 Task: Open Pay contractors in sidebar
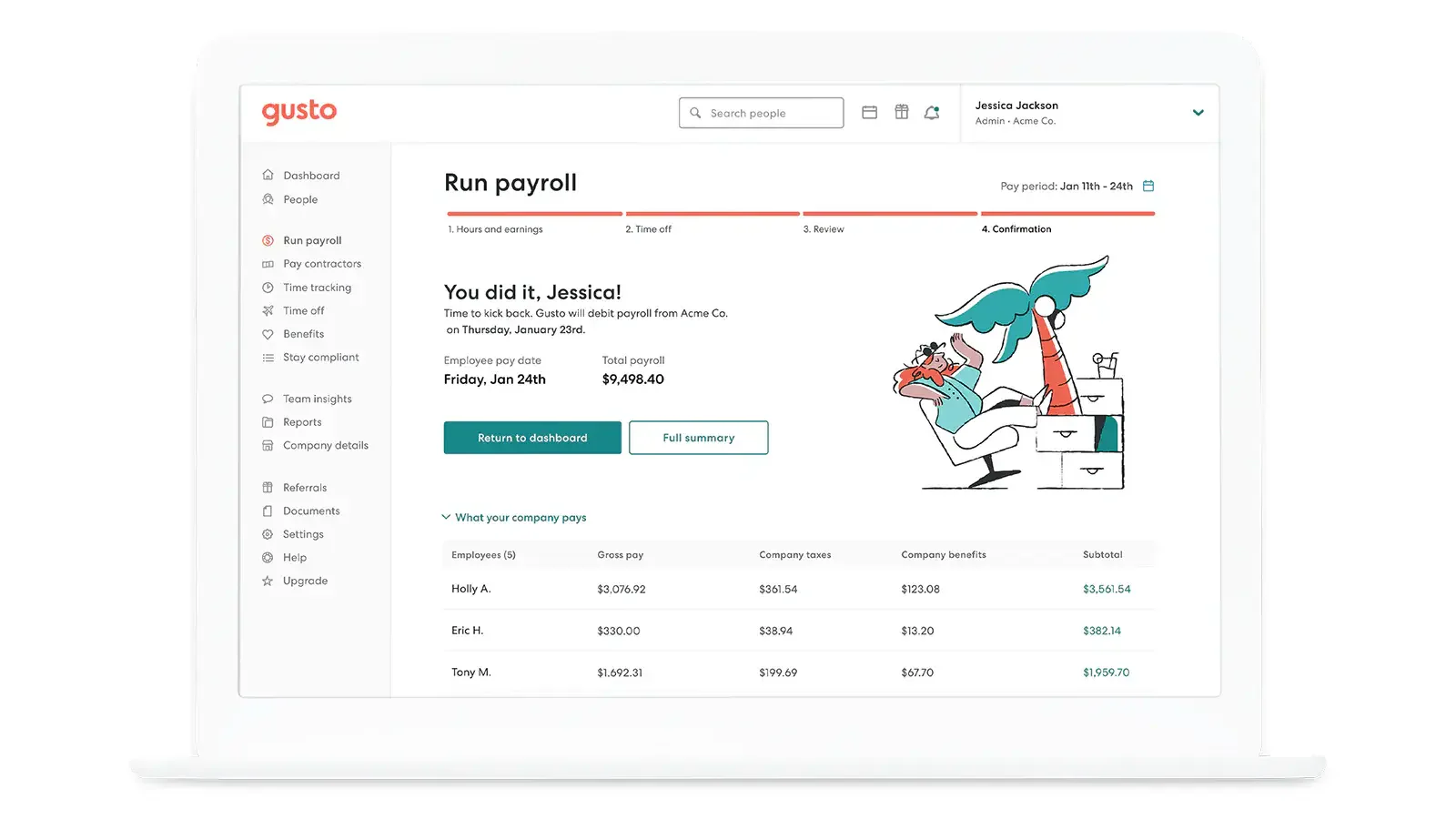tap(321, 264)
